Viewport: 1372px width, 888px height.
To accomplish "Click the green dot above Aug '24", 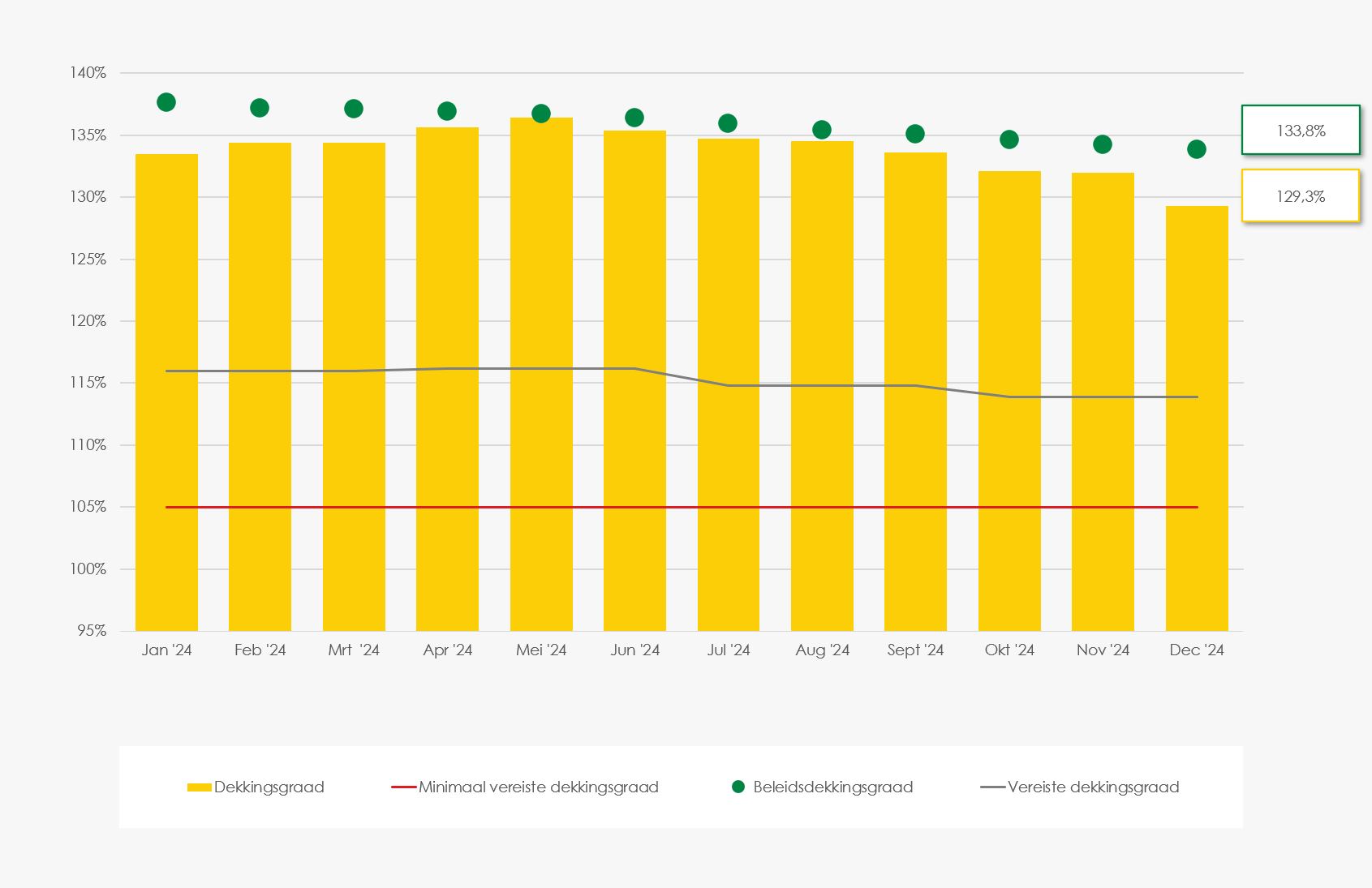I will 822,130.
